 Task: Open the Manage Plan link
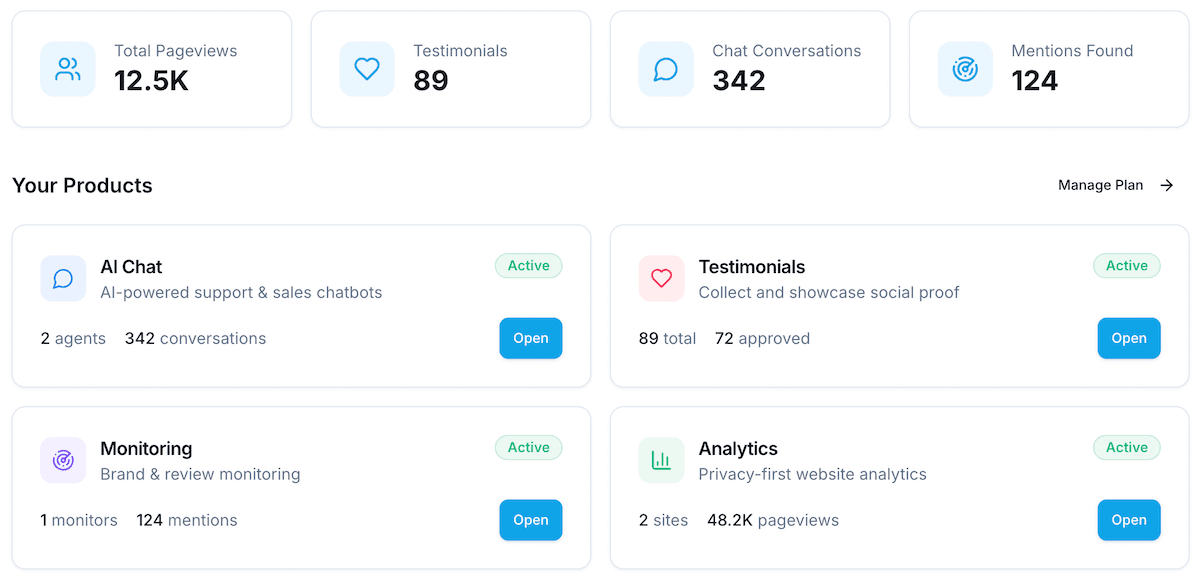(1100, 185)
